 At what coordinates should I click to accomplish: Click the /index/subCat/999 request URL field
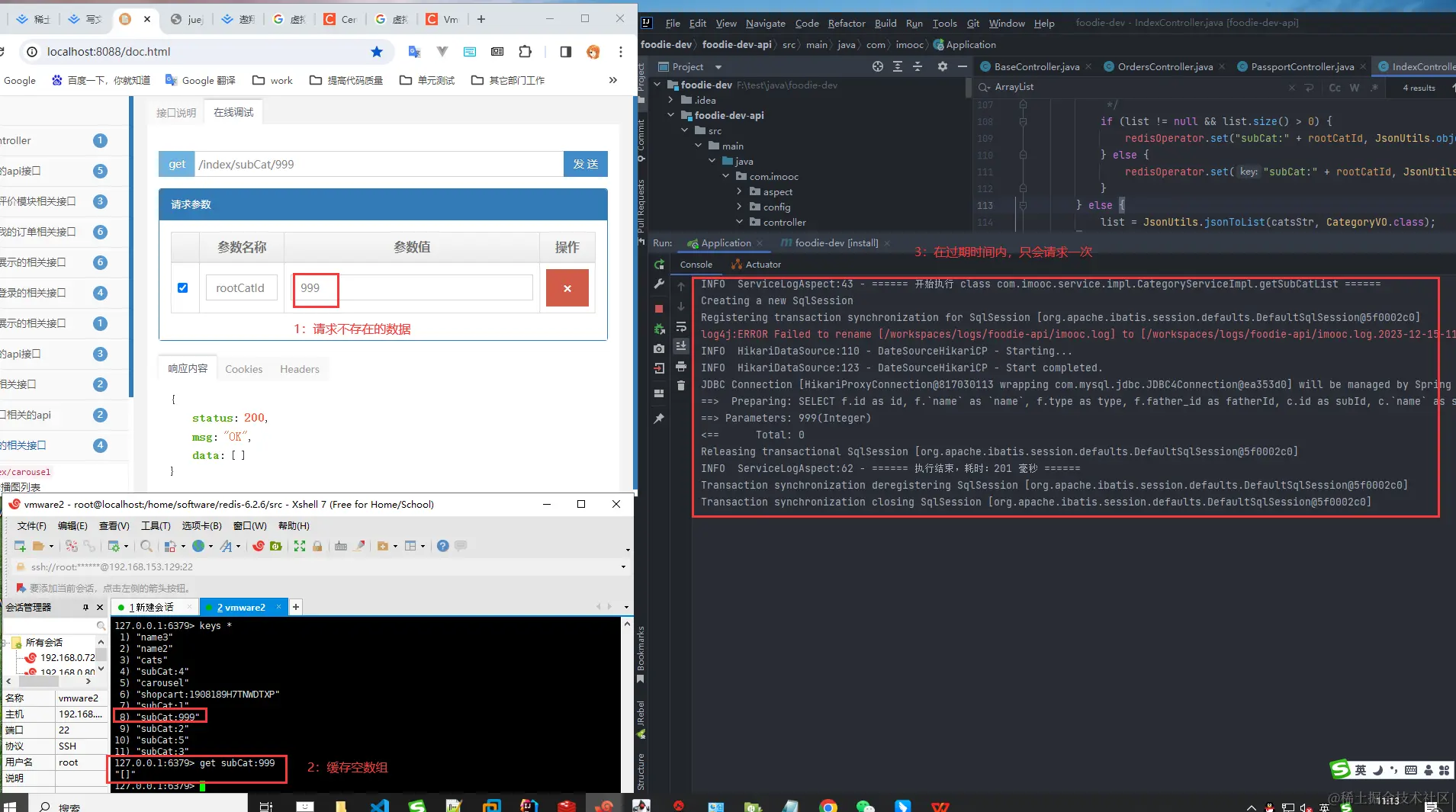pyautogui.click(x=379, y=164)
